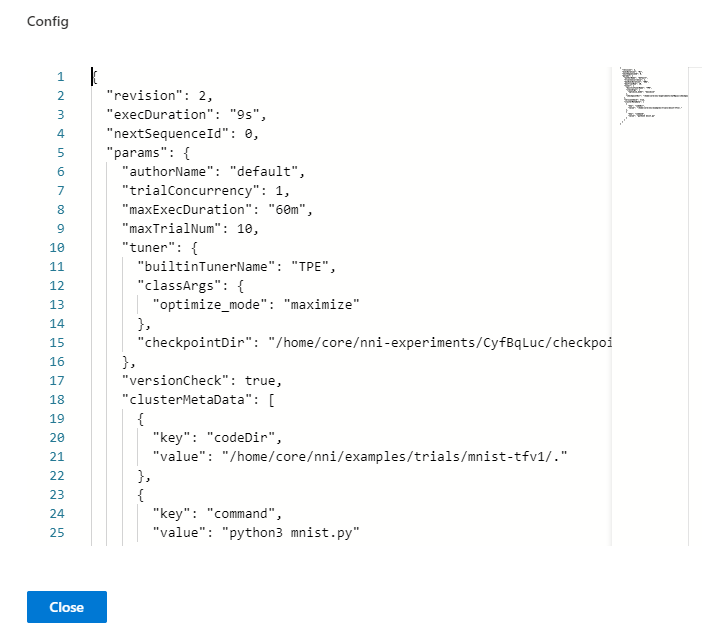Click line number 1 in gutter
This screenshot has width=711, height=632.
60,77
